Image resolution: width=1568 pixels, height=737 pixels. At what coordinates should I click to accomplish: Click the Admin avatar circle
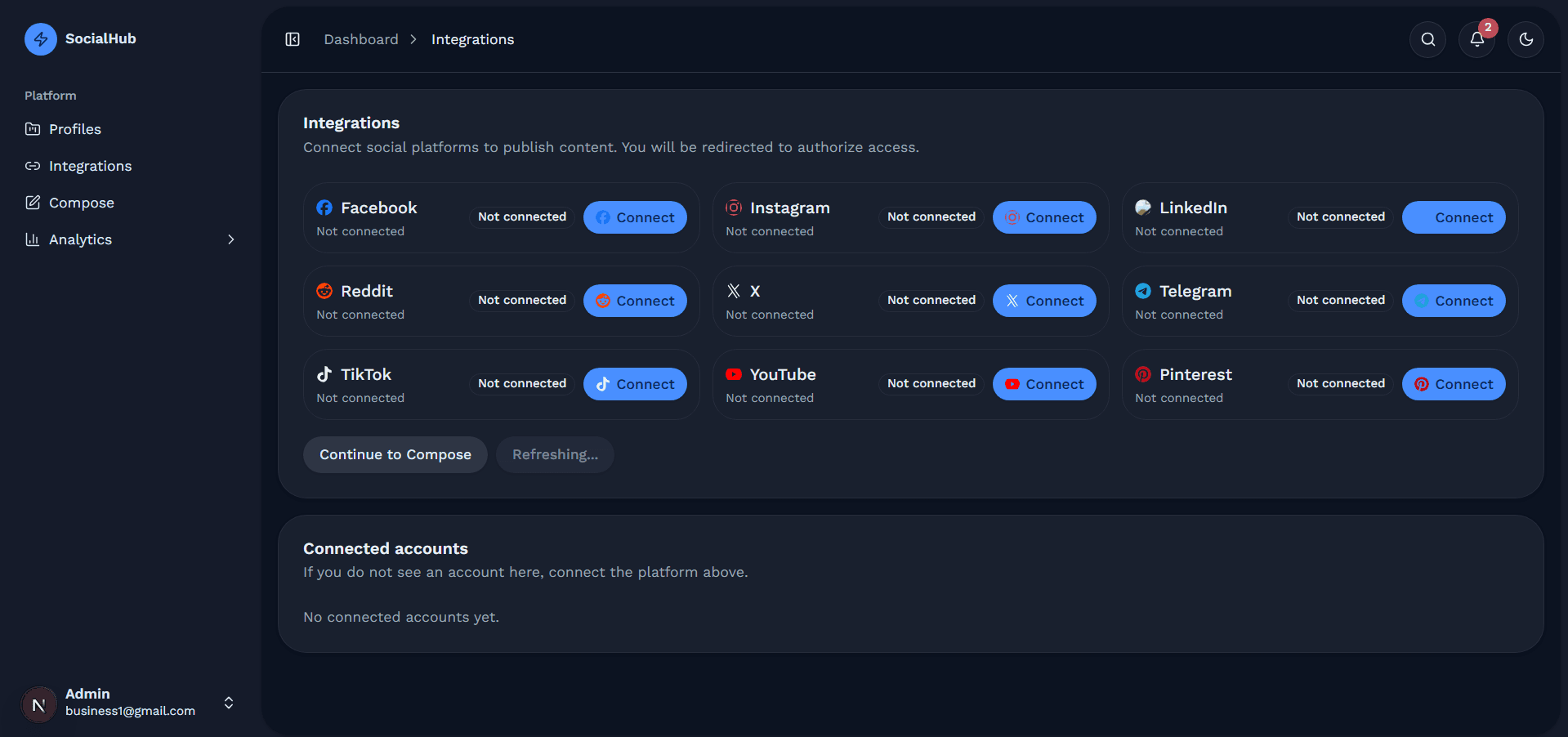[38, 703]
